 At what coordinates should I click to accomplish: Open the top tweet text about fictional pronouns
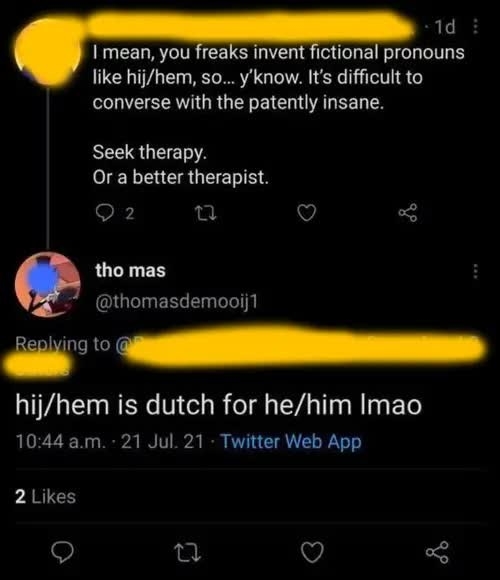coord(278,77)
